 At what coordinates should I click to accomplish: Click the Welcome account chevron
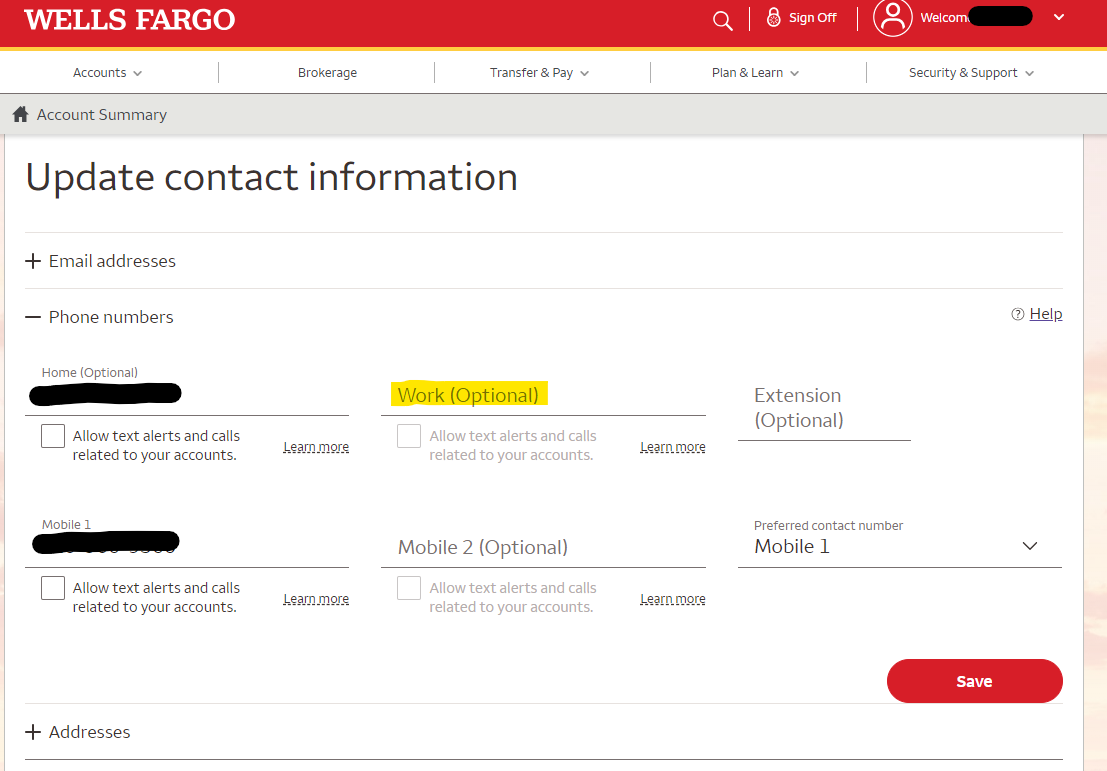click(1058, 17)
